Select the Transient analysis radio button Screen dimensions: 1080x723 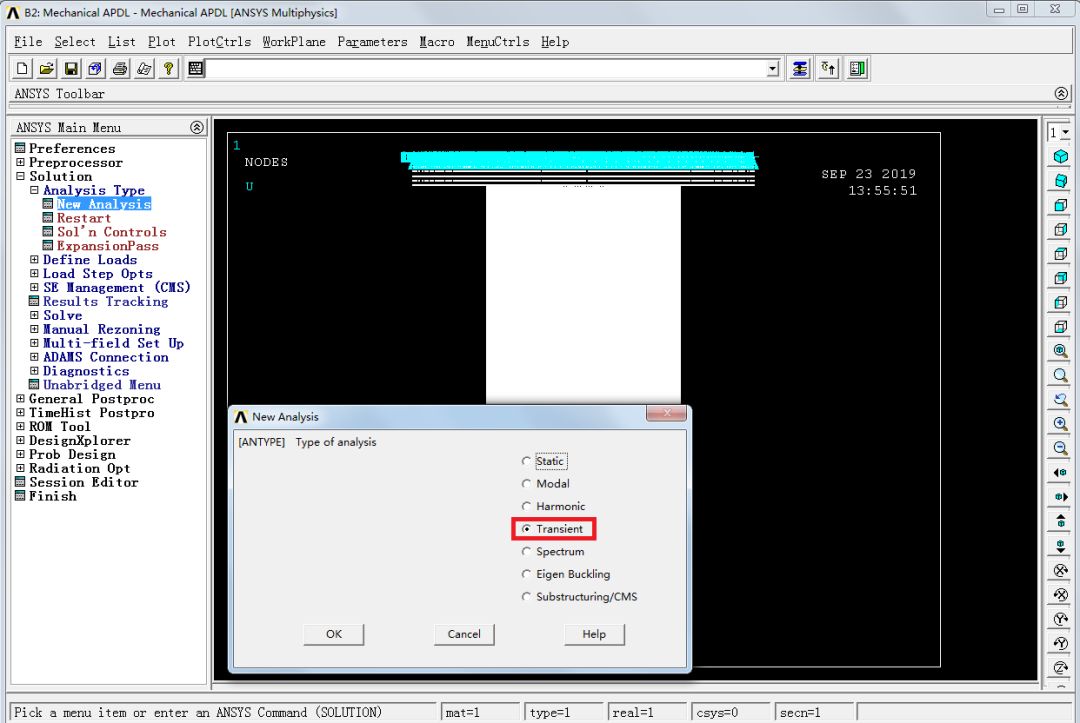(x=527, y=529)
